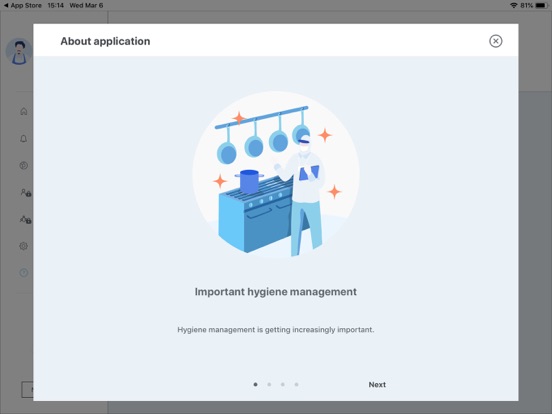552x414 pixels.
Task: Jump to the second page indicator dot
Action: point(269,384)
